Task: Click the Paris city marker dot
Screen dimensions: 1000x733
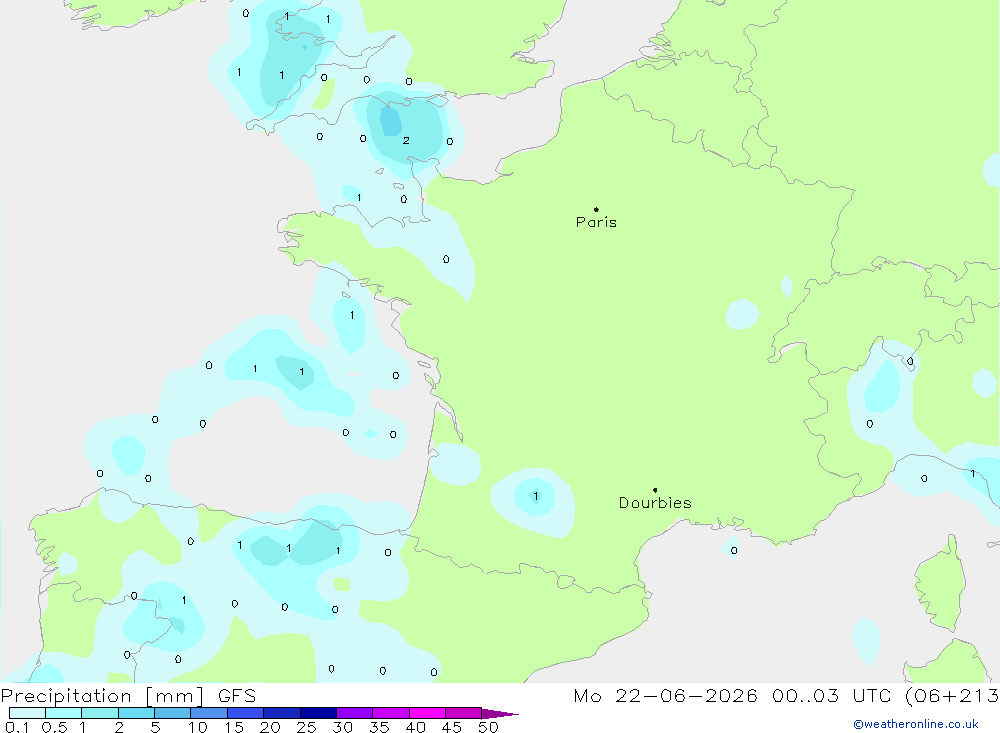Action: (x=596, y=209)
